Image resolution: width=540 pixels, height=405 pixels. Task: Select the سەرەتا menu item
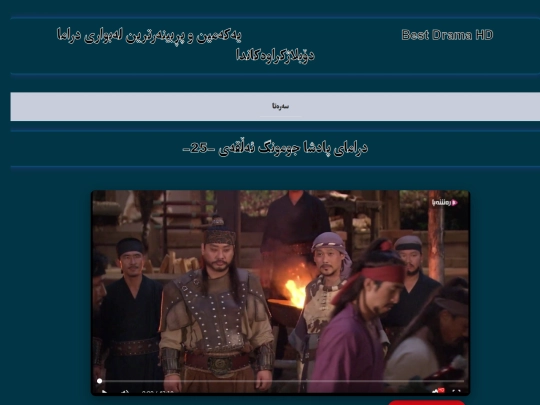pos(280,106)
